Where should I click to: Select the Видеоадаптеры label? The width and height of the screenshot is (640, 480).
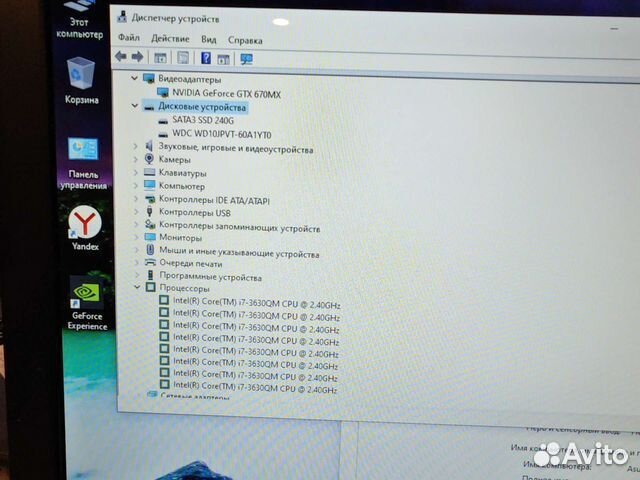190,79
